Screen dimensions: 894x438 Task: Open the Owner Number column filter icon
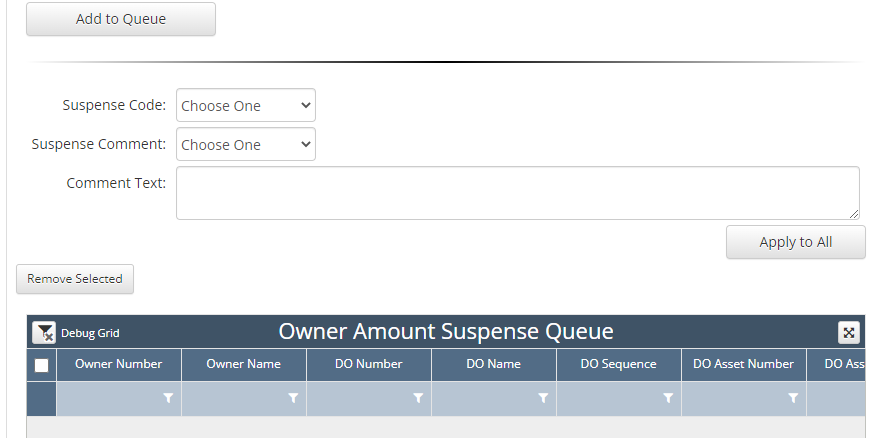pyautogui.click(x=168, y=398)
